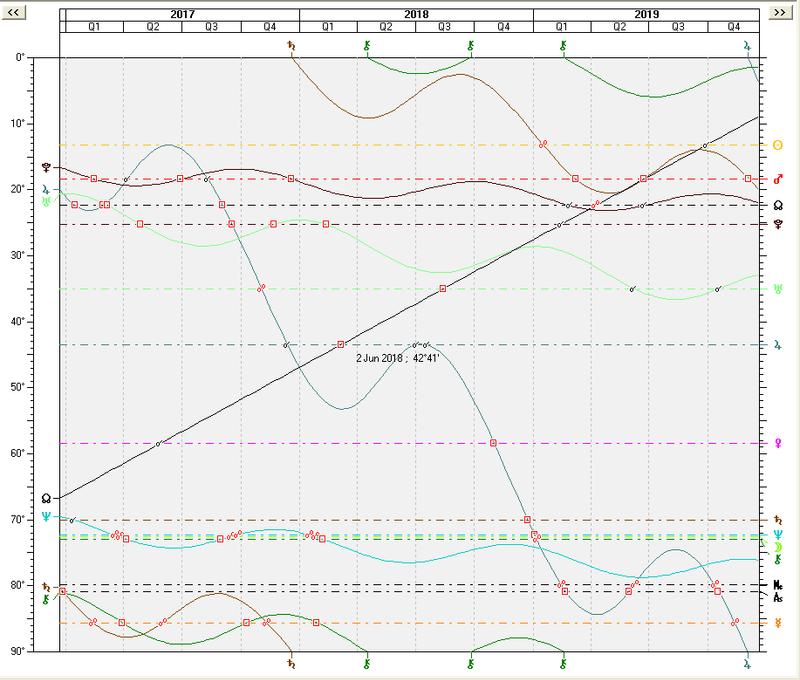The width and height of the screenshot is (800, 680).
Task: Select the 2017 year header
Action: point(182,14)
